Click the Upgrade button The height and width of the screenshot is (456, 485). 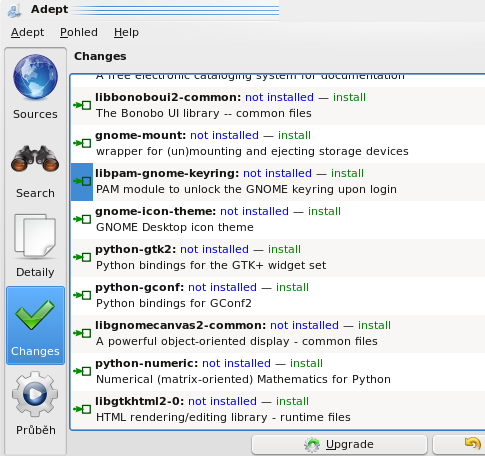[x=339, y=444]
